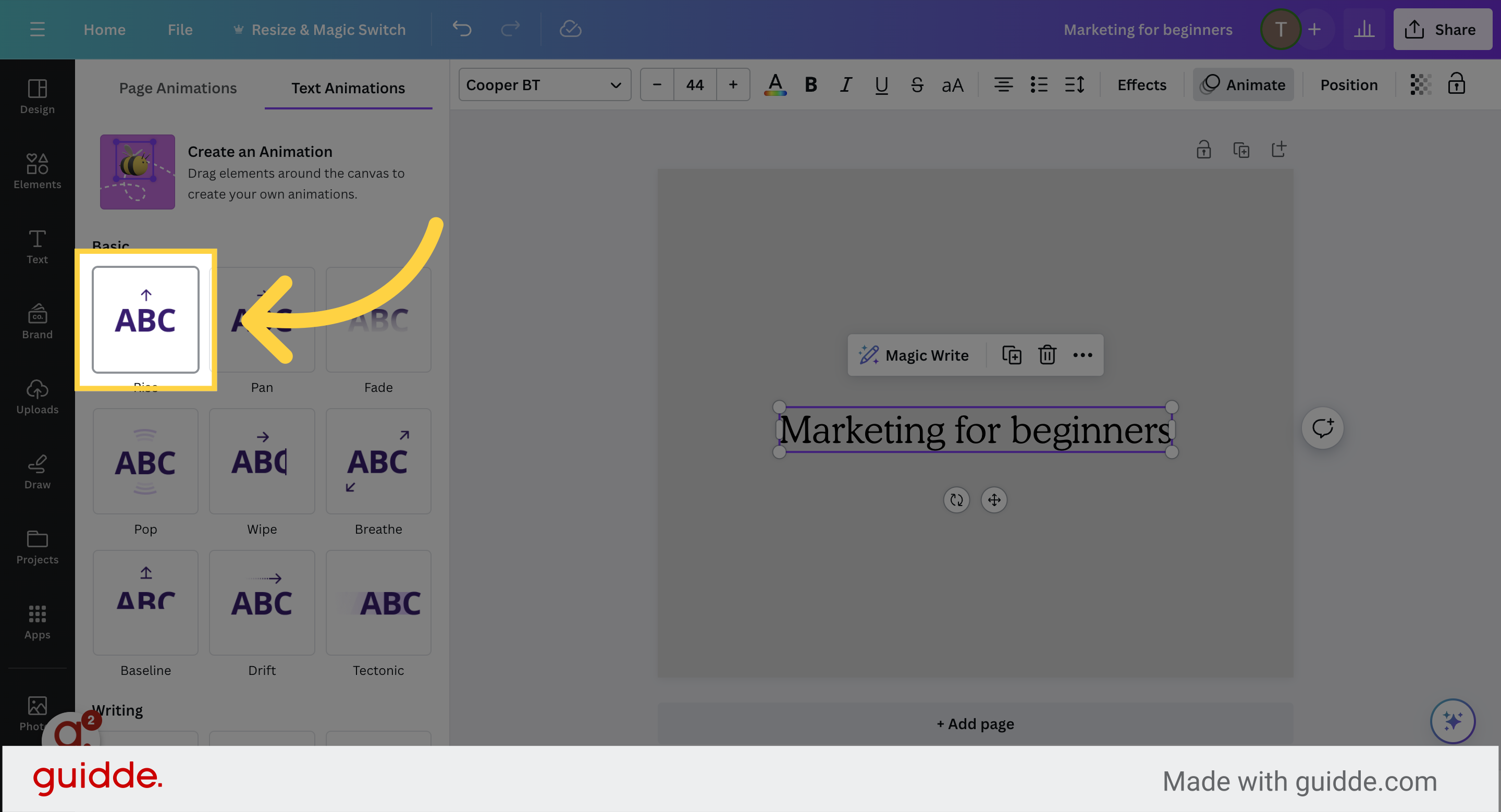Open the Cooper BT font dropdown

544,84
